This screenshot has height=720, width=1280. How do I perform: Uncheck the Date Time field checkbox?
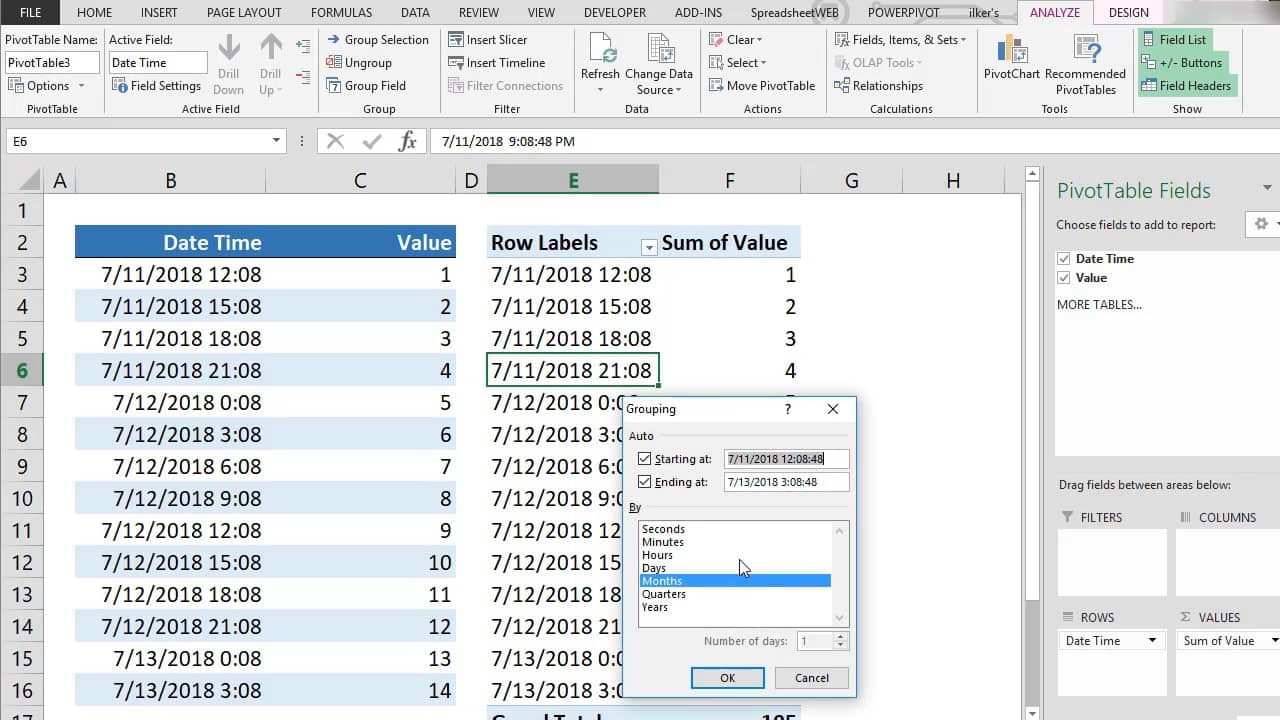pos(1064,259)
